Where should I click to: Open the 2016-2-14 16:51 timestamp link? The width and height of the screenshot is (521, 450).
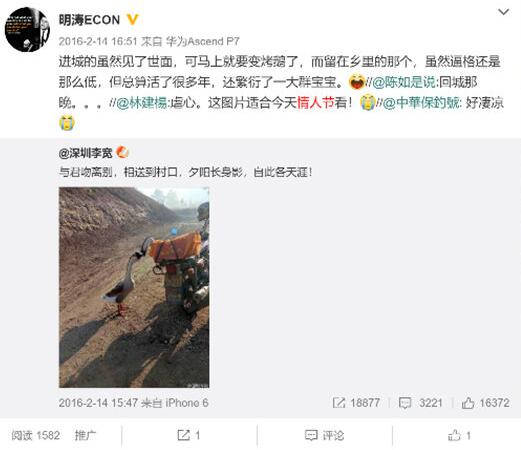[98, 41]
